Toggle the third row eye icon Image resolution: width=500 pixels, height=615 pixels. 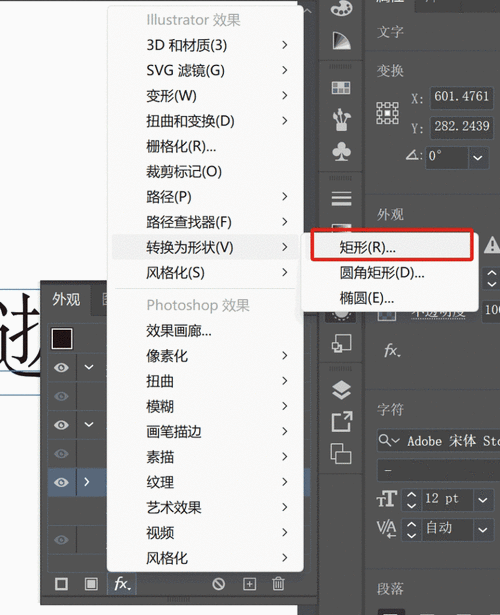(x=61, y=425)
